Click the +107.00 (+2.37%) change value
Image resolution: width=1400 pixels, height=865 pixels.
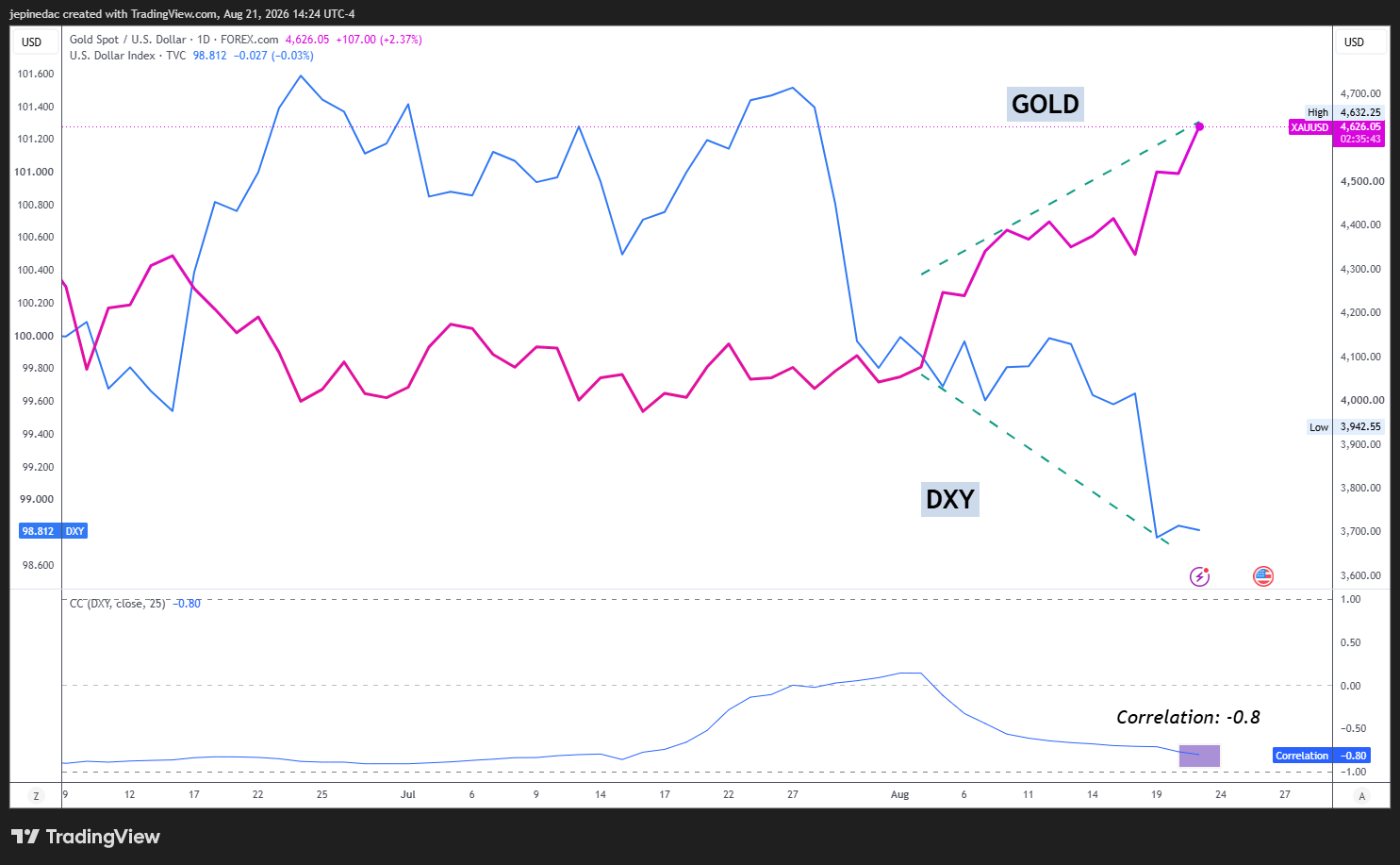(x=379, y=40)
